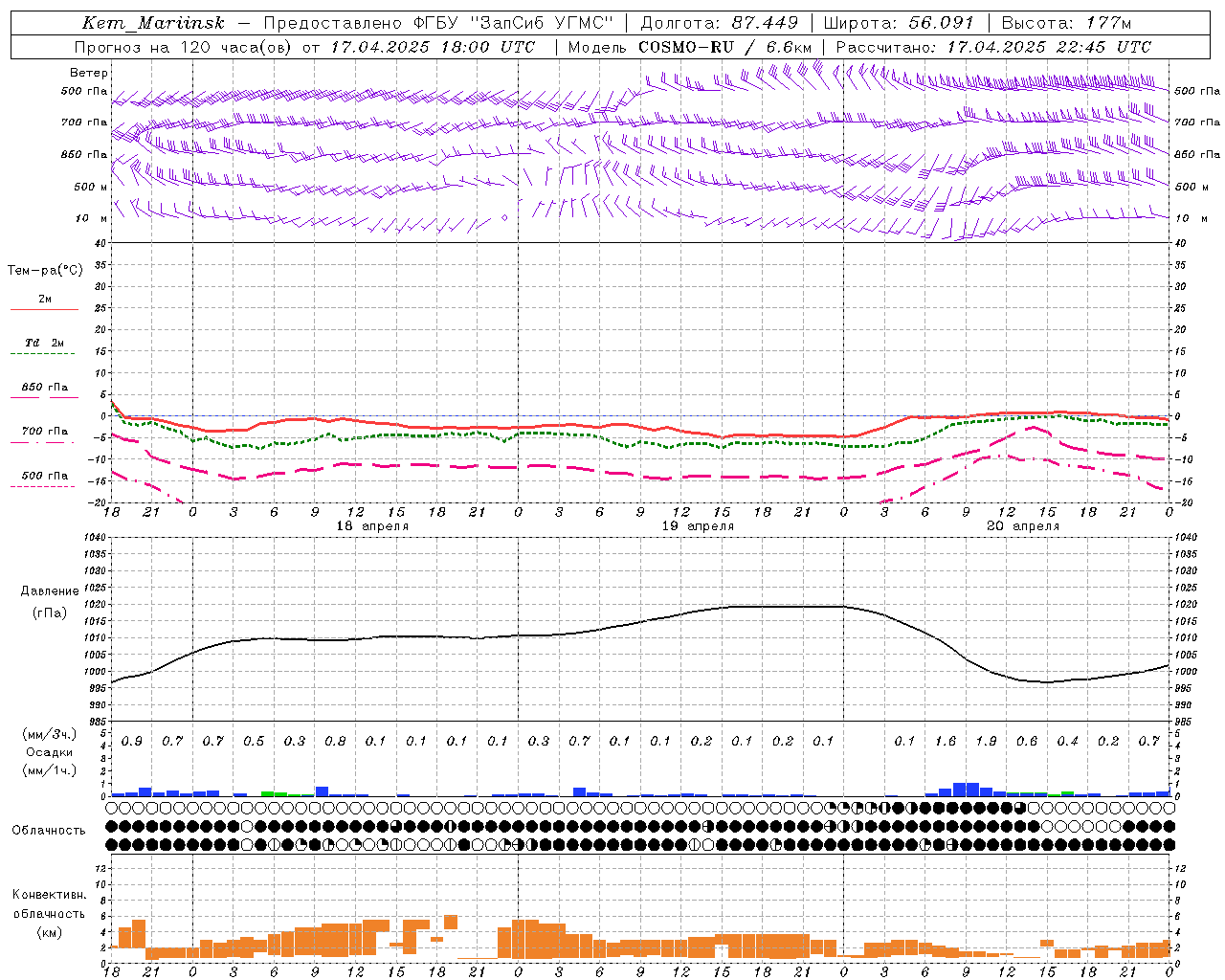This screenshot has height=980, width=1225.
Task: Click the Давление pressure panel label
Action: pyautogui.click(x=50, y=591)
